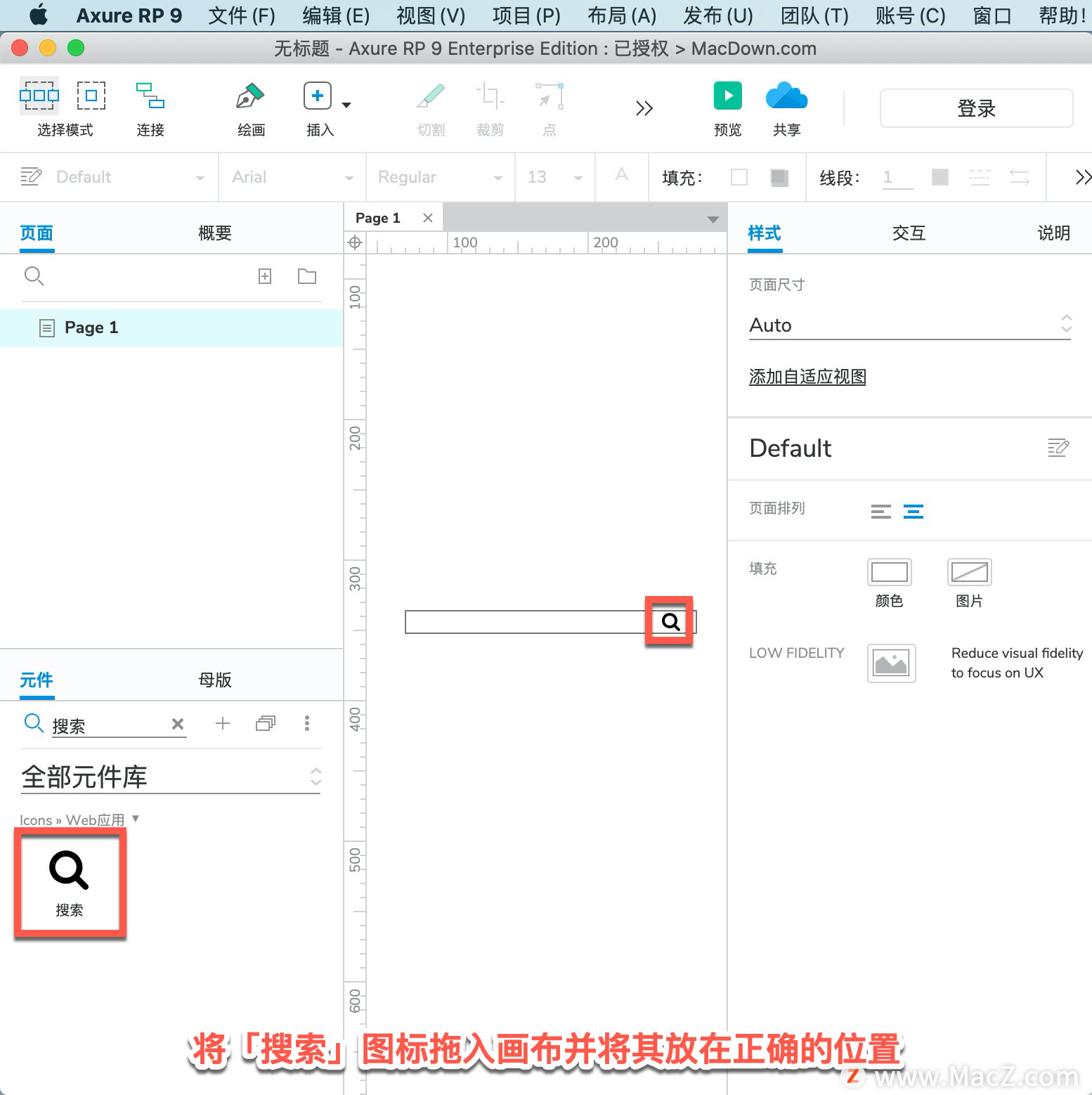Open the page dimensions Auto dropdown
Viewport: 1092px width, 1095px height.
point(910,325)
